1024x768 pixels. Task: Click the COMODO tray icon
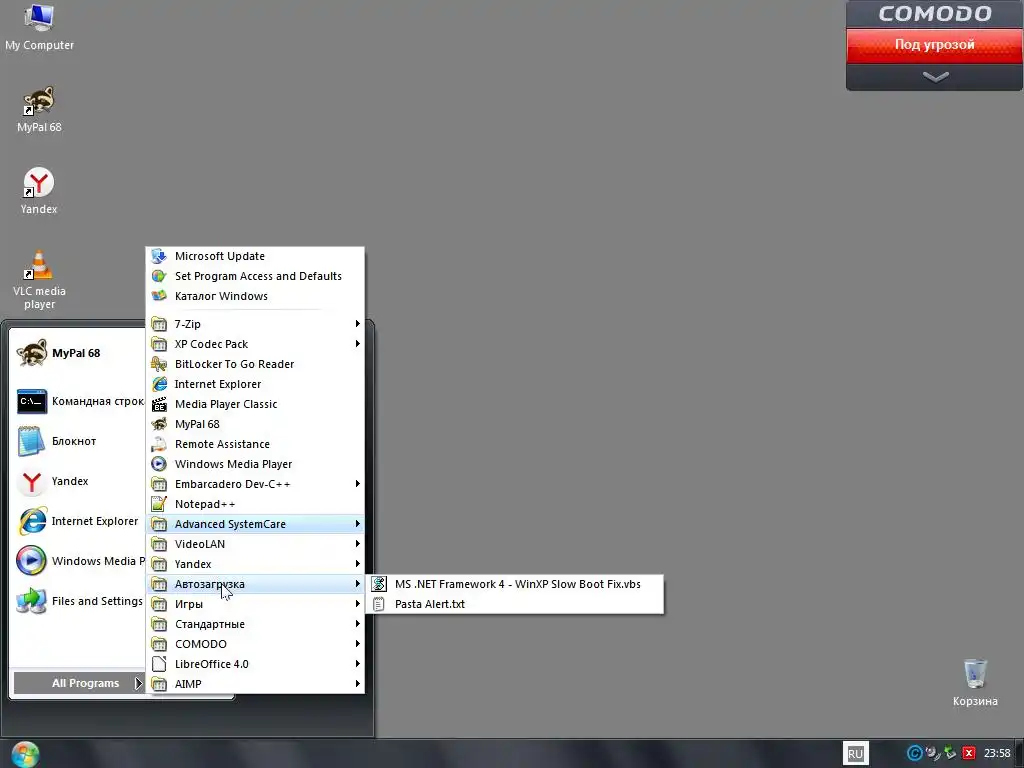click(914, 754)
